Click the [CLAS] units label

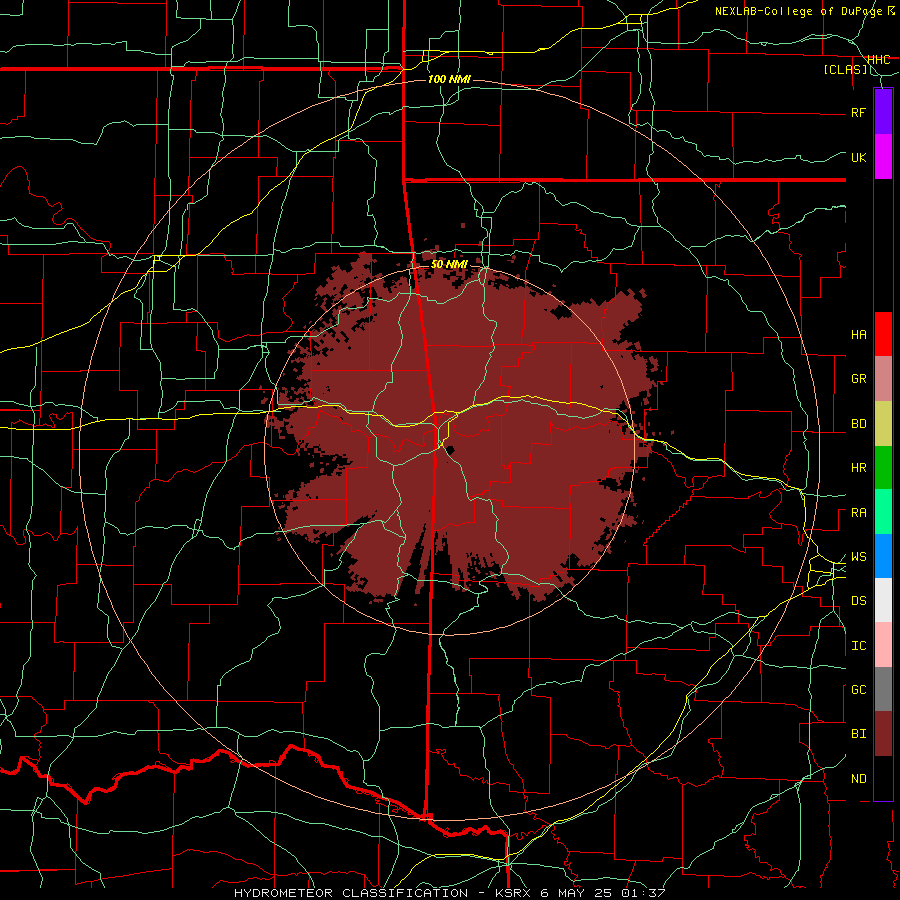(x=845, y=70)
